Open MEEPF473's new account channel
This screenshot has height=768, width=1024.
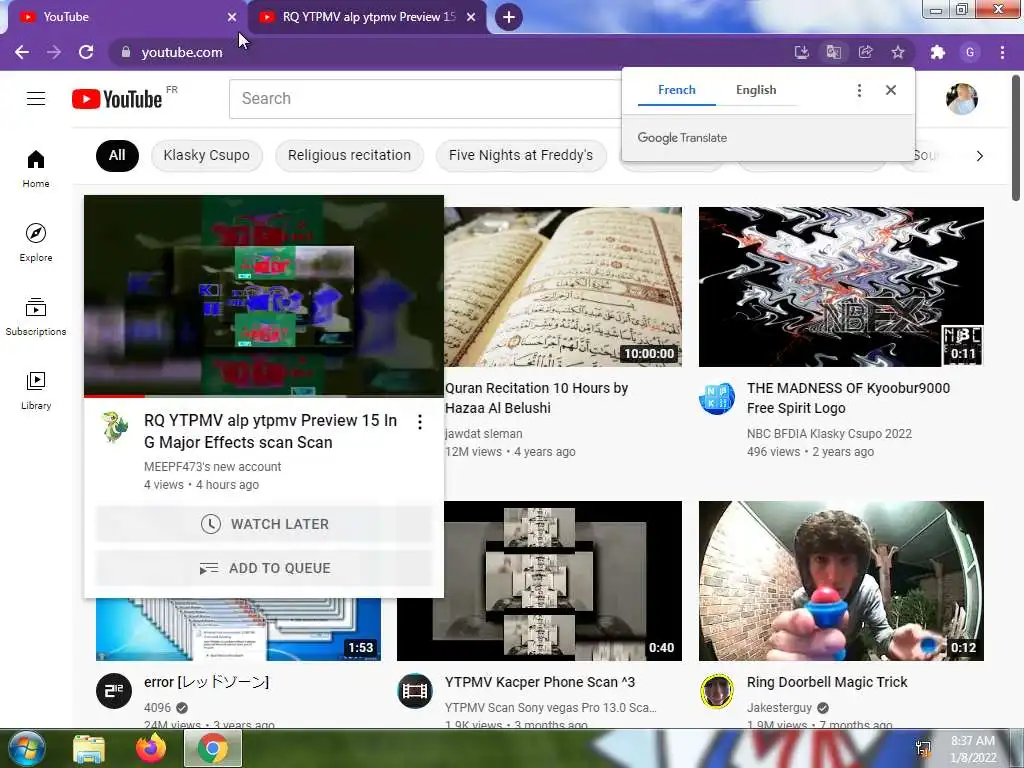click(x=212, y=467)
